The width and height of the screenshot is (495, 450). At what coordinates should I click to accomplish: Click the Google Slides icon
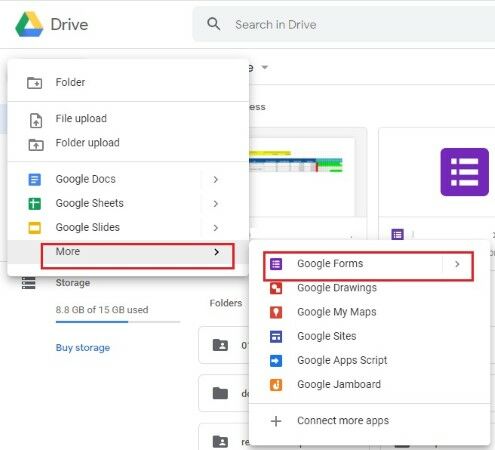(35, 228)
